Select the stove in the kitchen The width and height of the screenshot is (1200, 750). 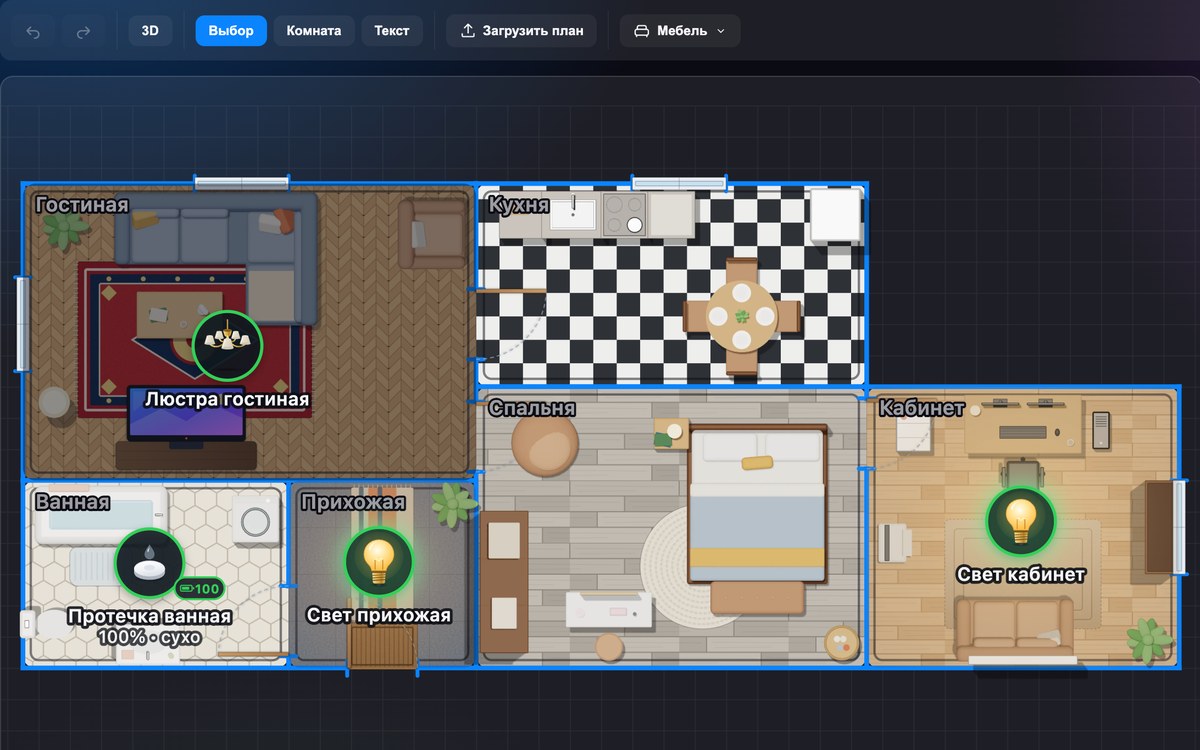(622, 214)
